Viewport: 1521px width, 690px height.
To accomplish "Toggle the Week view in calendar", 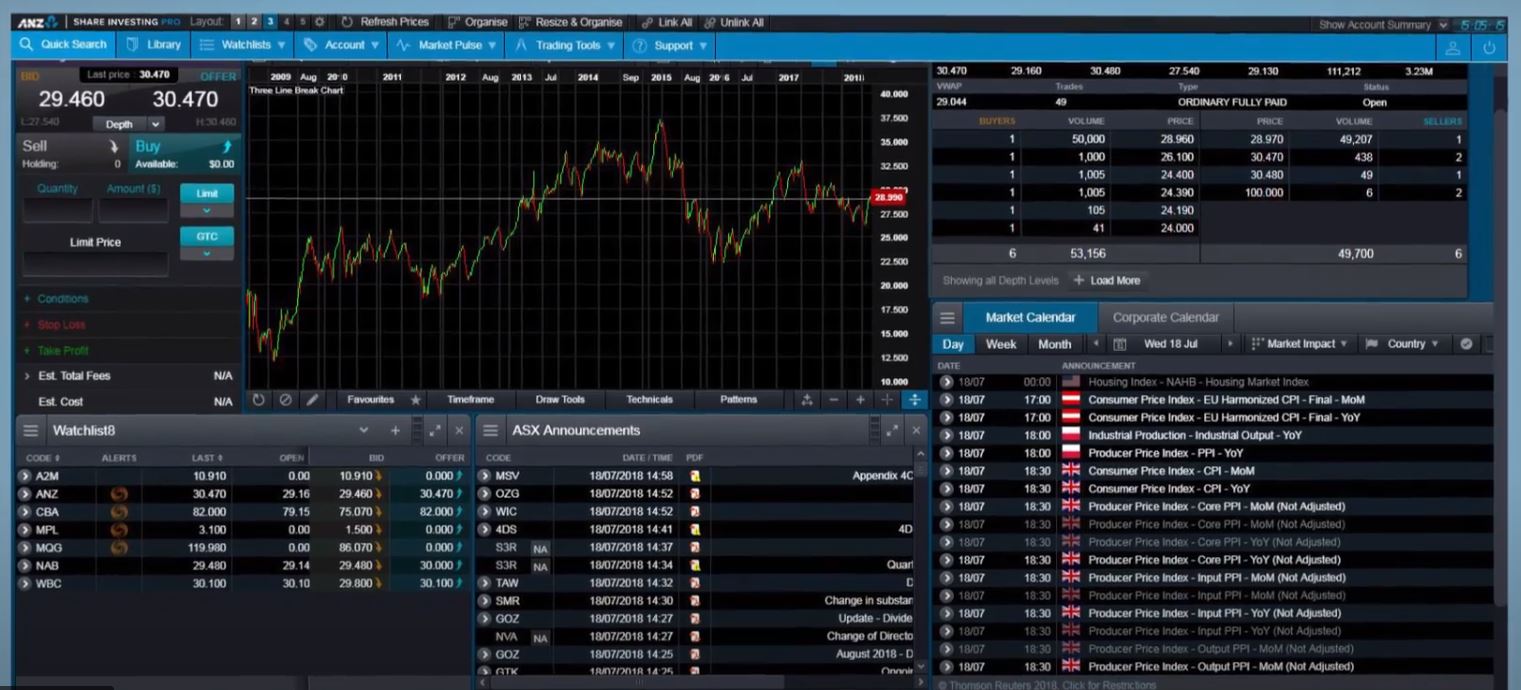I will click(x=1000, y=344).
